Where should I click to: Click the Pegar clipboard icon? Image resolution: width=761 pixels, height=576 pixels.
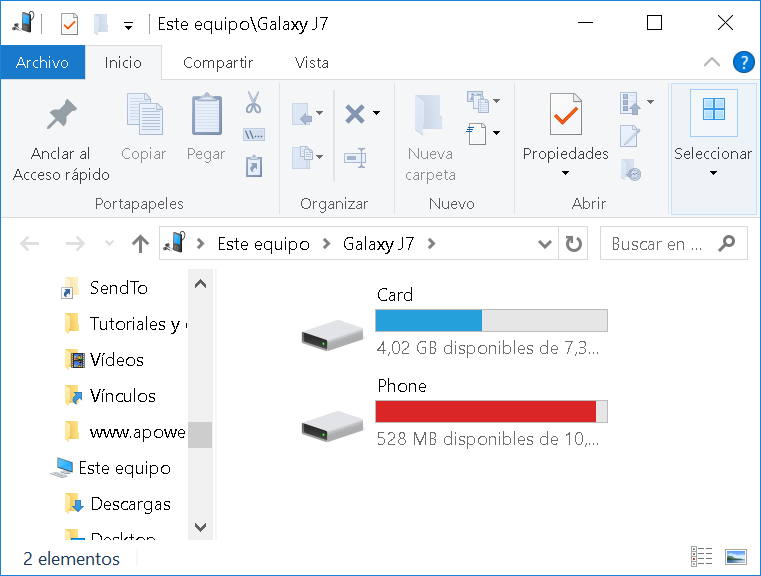click(207, 114)
